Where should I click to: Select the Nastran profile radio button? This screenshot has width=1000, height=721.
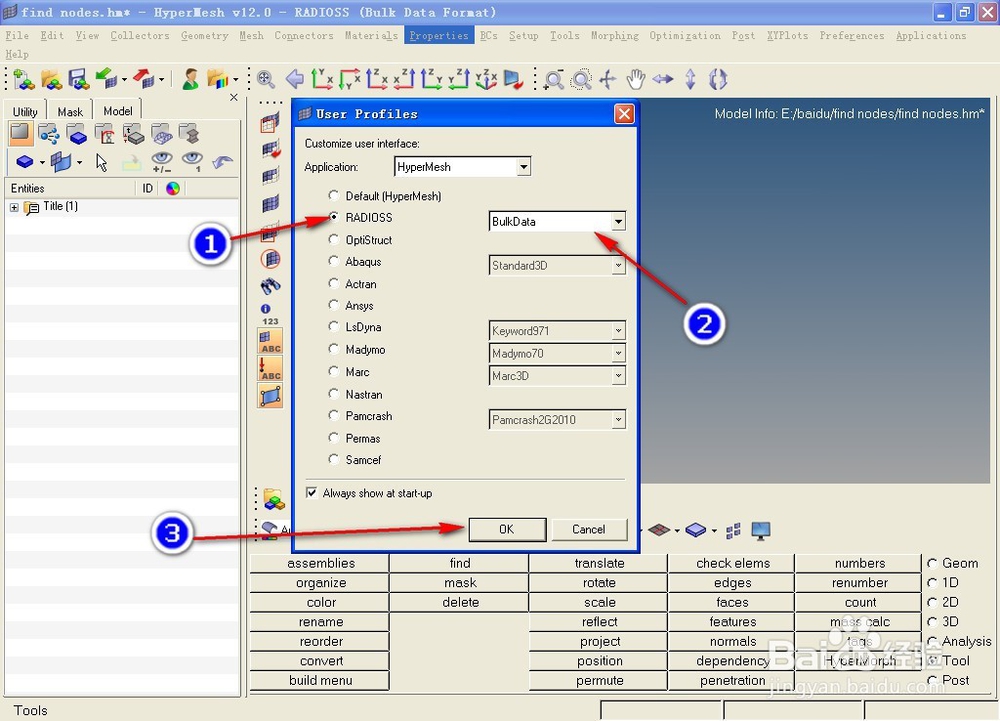(334, 393)
